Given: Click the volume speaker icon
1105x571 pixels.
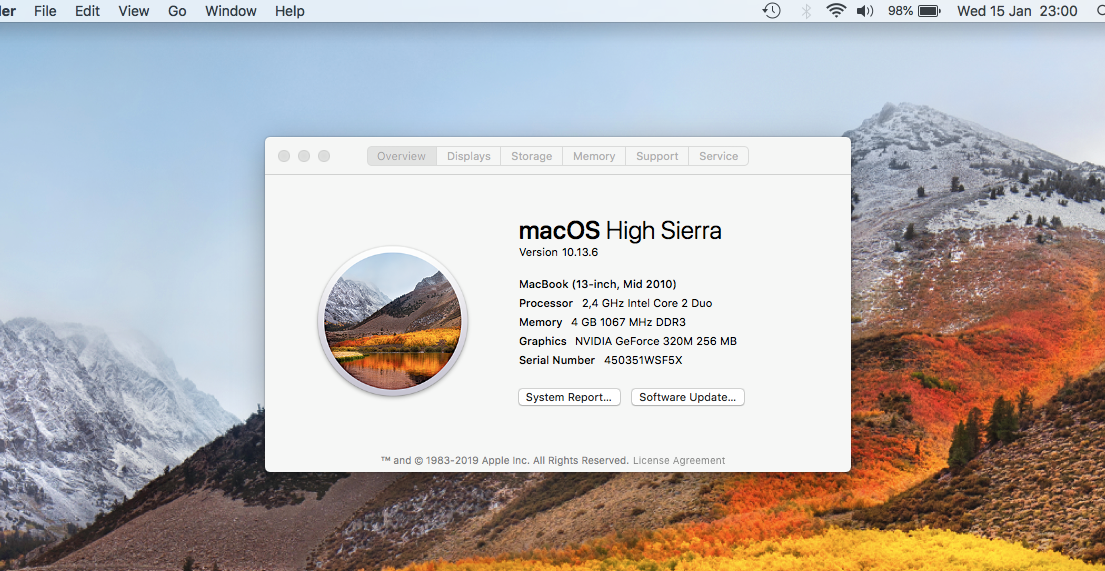Looking at the screenshot, I should pyautogui.click(x=865, y=11).
